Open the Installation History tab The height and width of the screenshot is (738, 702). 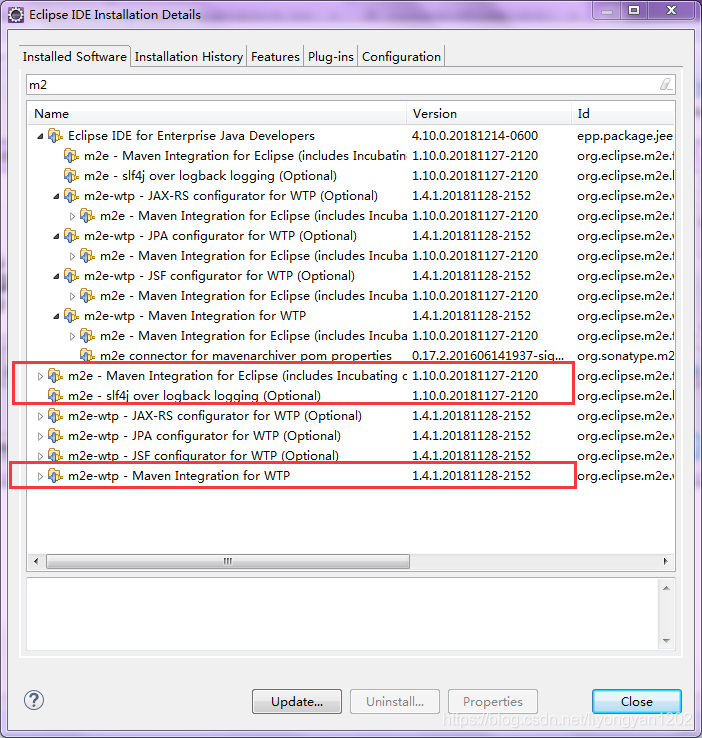click(x=189, y=57)
